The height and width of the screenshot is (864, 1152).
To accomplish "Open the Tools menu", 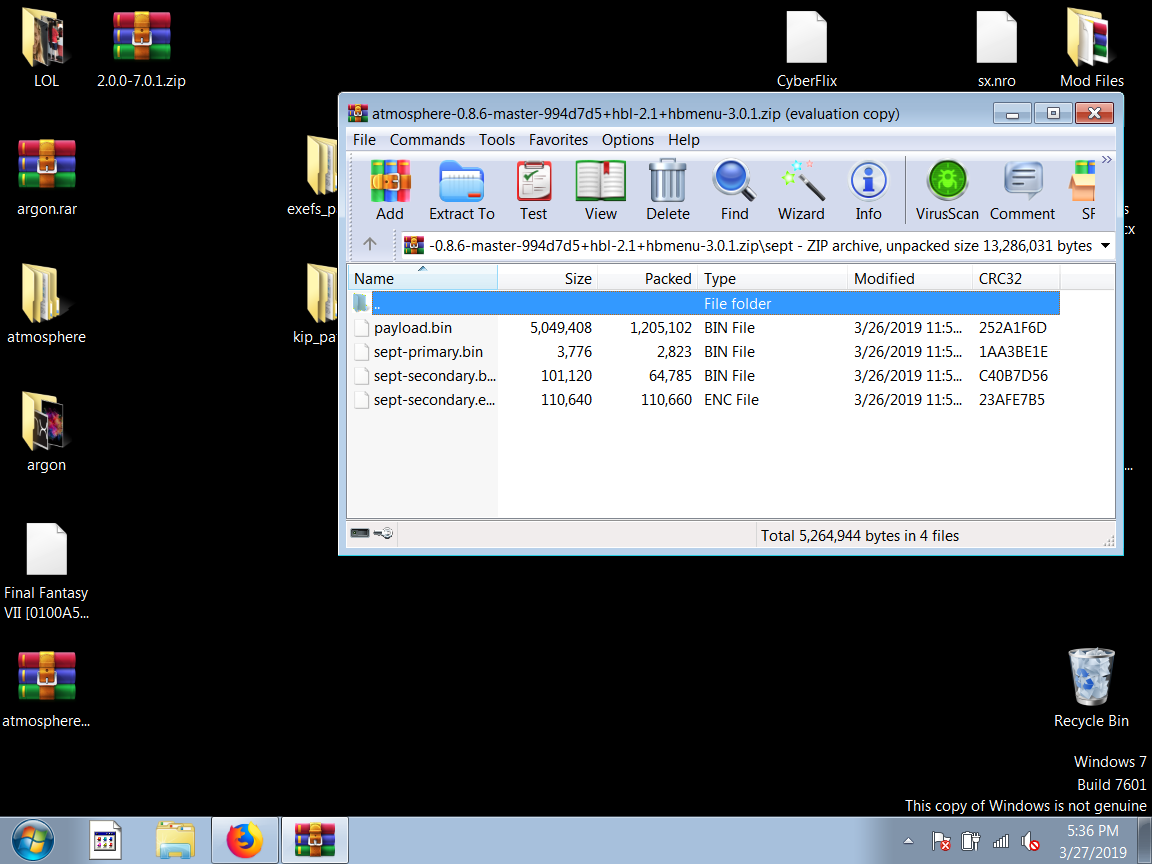I will pyautogui.click(x=497, y=140).
